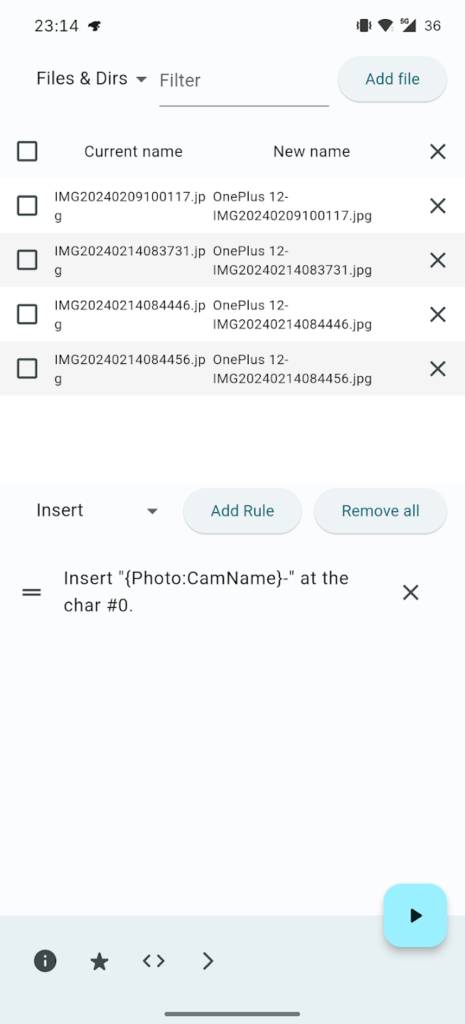Screen dimensions: 465x1024
Task: Check the box for IMG20240214083731.jpg
Action: click(27, 260)
